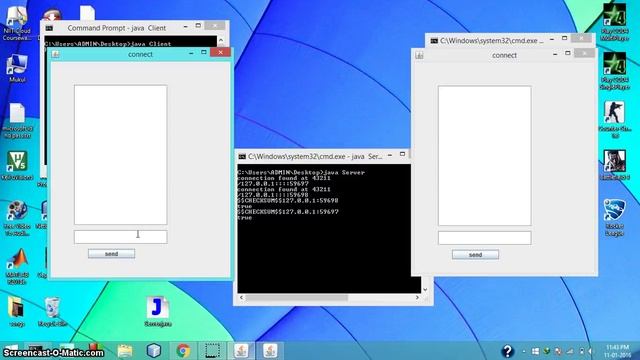Open the dashed-rectangle screen recorder taskbar icon
This screenshot has width=640, height=360.
tap(212, 351)
